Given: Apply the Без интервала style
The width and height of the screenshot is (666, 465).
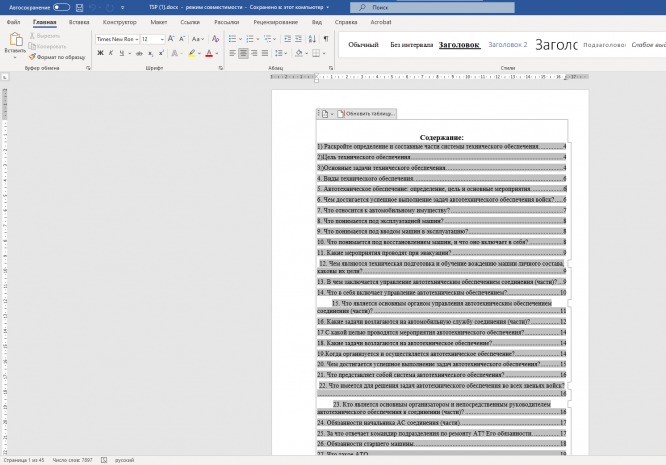Looking at the screenshot, I should (411, 45).
